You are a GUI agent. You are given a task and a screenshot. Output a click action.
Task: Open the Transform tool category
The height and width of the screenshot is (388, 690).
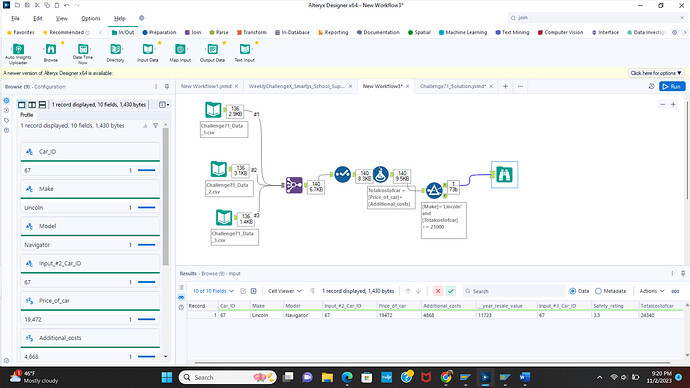pos(251,32)
